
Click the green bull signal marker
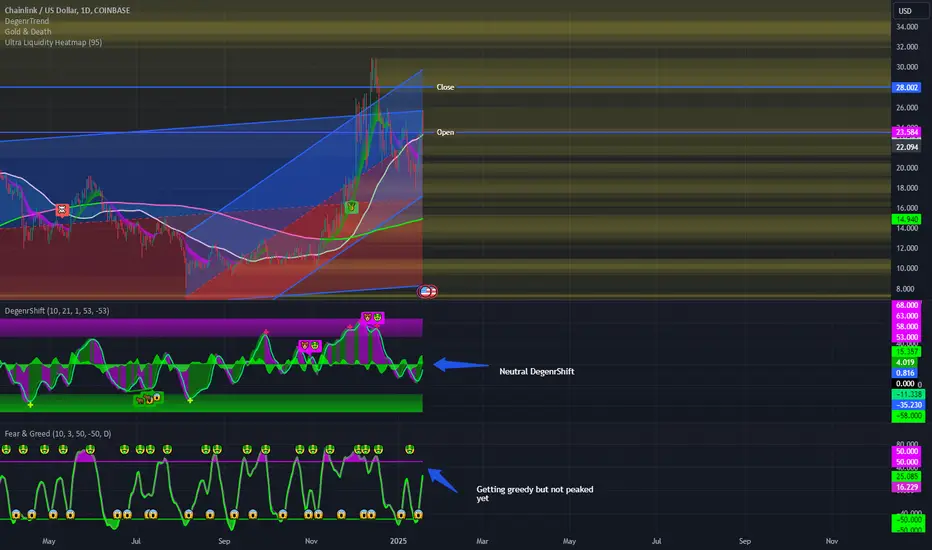coord(351,206)
